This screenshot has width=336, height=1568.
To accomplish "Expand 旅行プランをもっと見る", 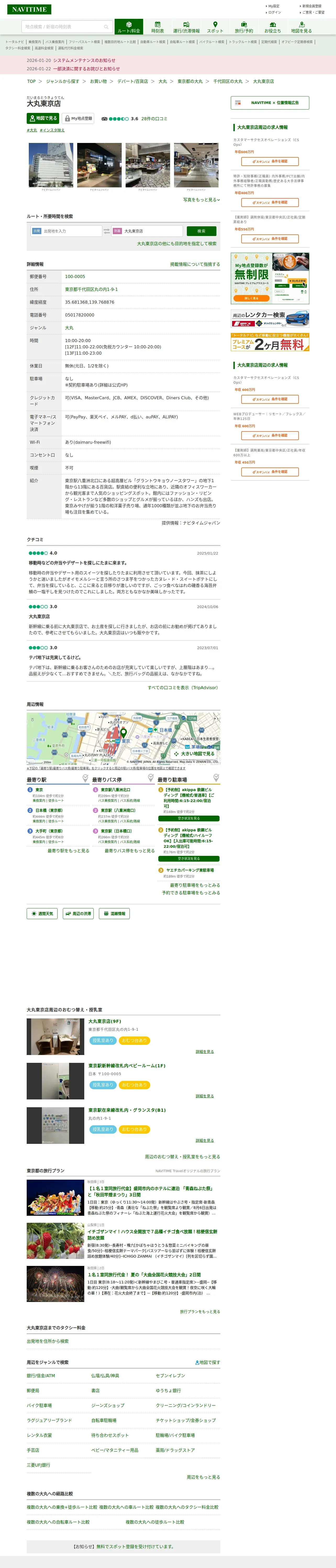I will [x=200, y=1312].
